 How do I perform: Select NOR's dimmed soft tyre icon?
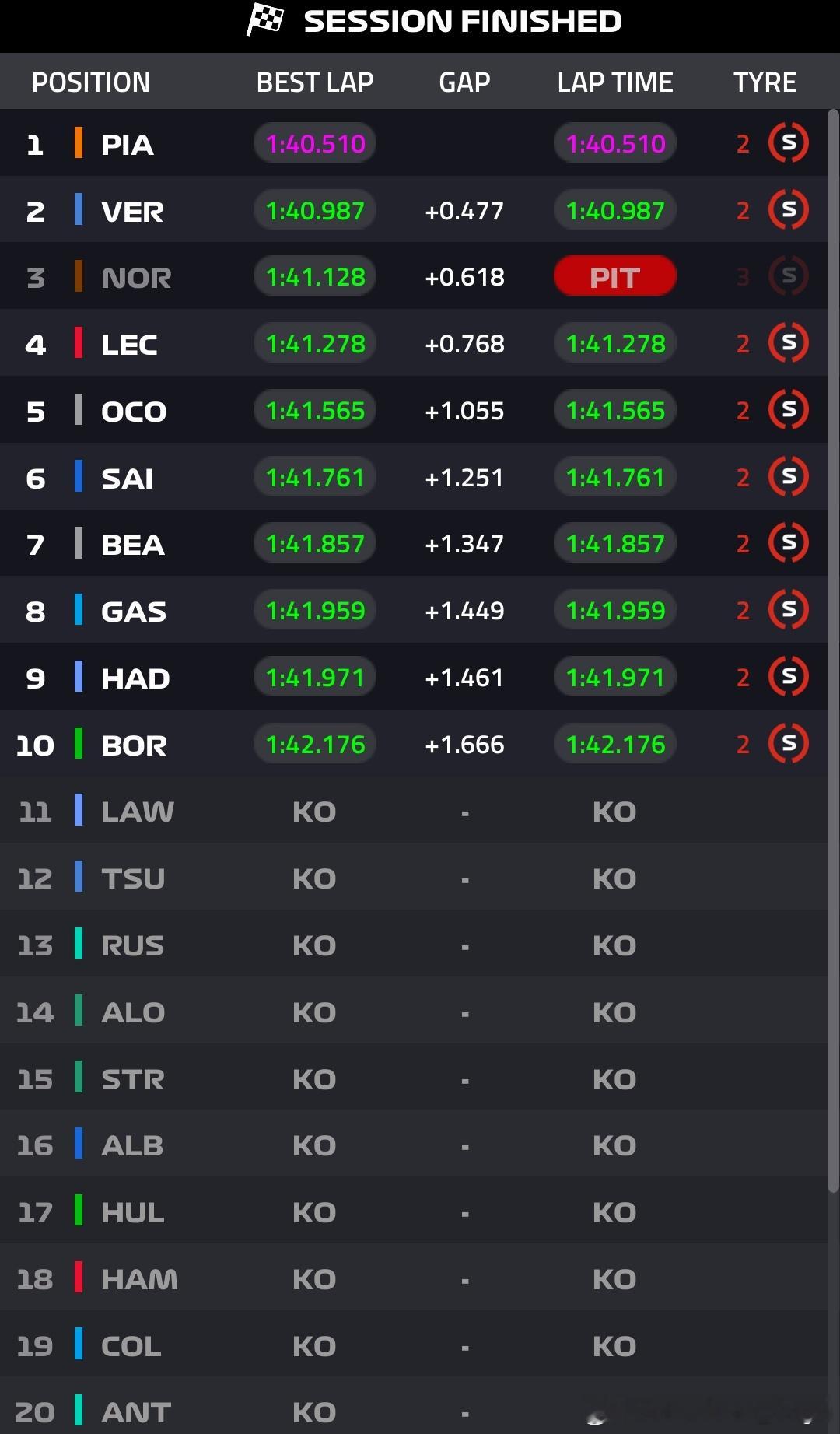[x=789, y=275]
